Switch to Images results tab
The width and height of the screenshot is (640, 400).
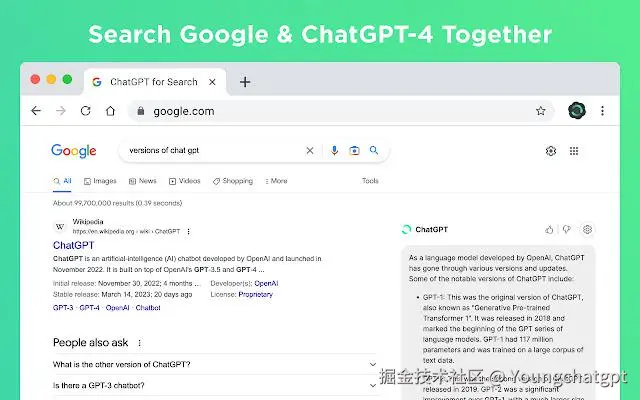[100, 181]
